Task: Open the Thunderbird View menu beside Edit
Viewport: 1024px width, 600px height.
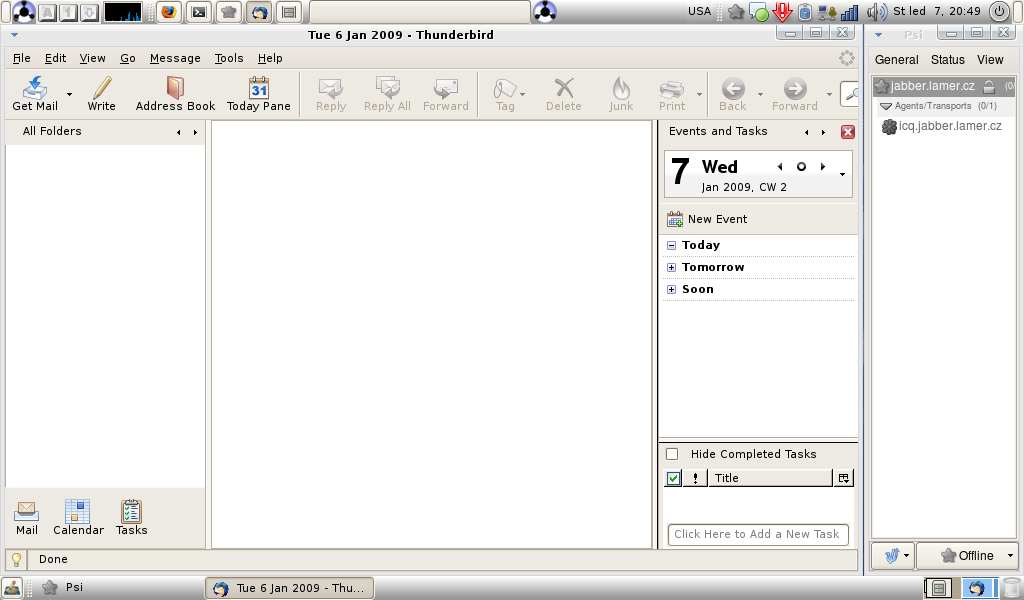Action: (x=93, y=58)
